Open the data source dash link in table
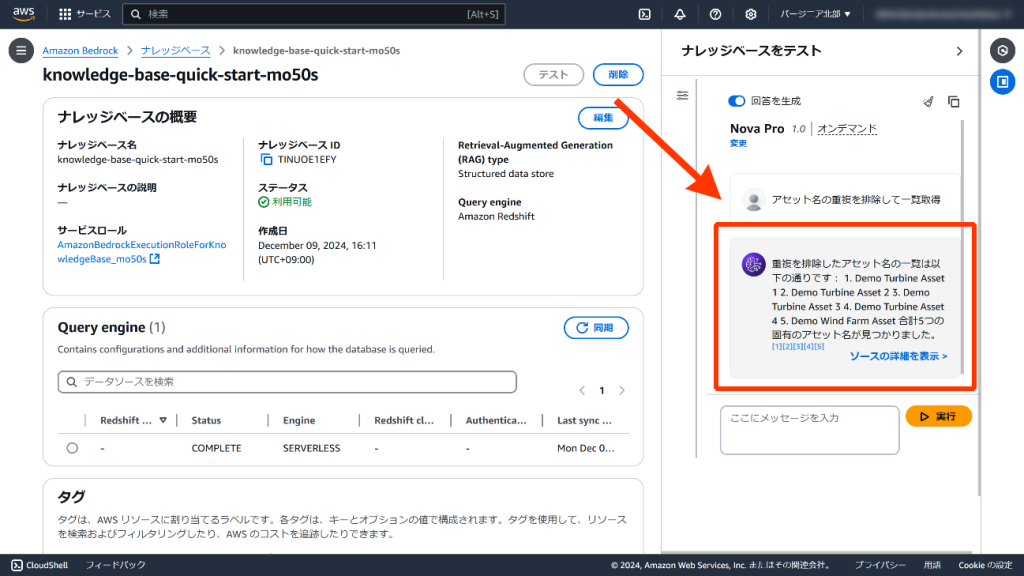The width and height of the screenshot is (1024, 576). [103, 448]
